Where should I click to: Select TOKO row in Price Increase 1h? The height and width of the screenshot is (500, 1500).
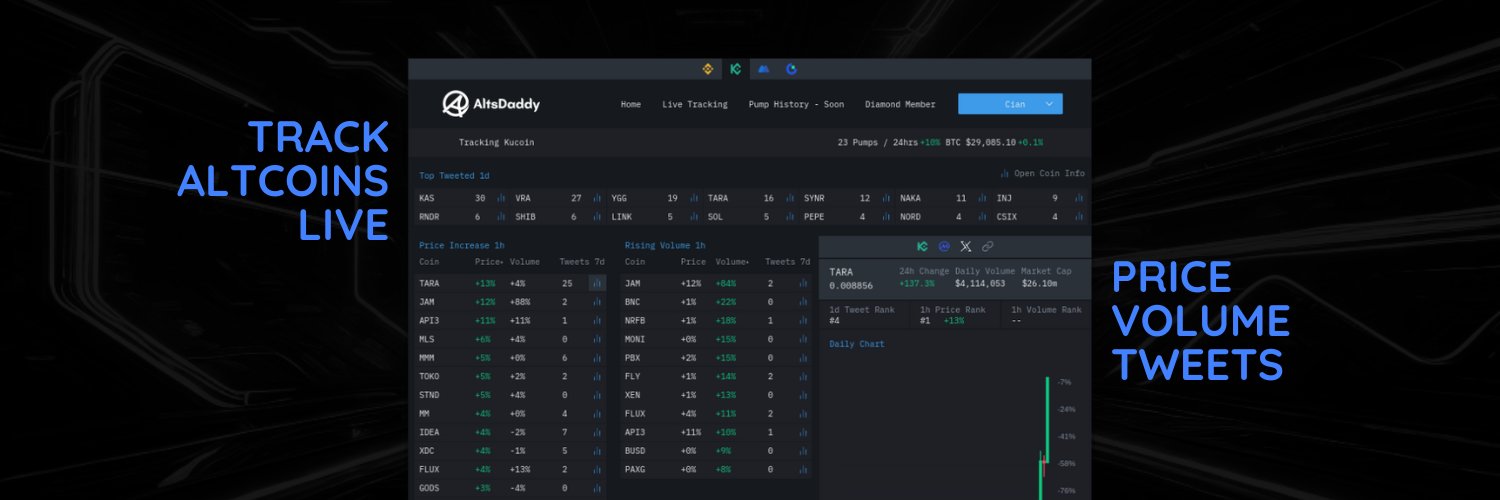coord(511,376)
